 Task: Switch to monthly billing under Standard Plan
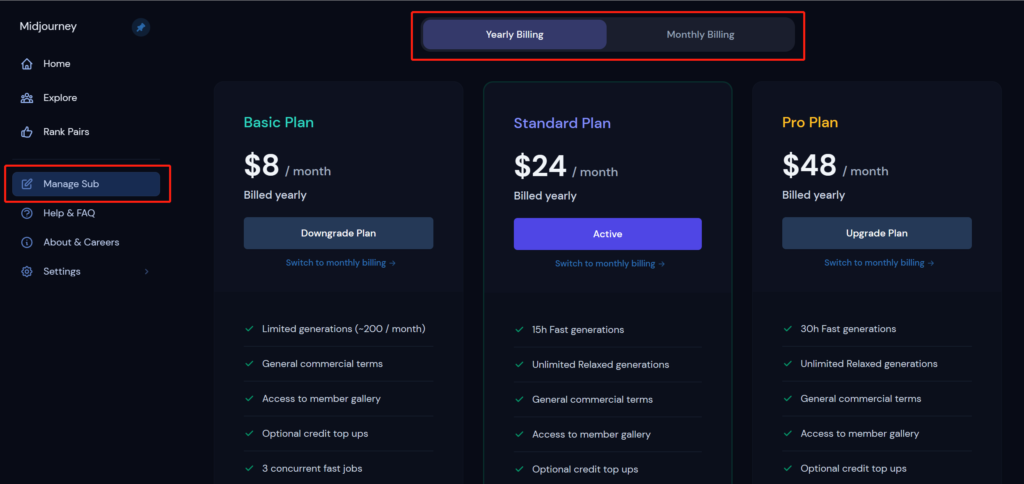pos(610,264)
